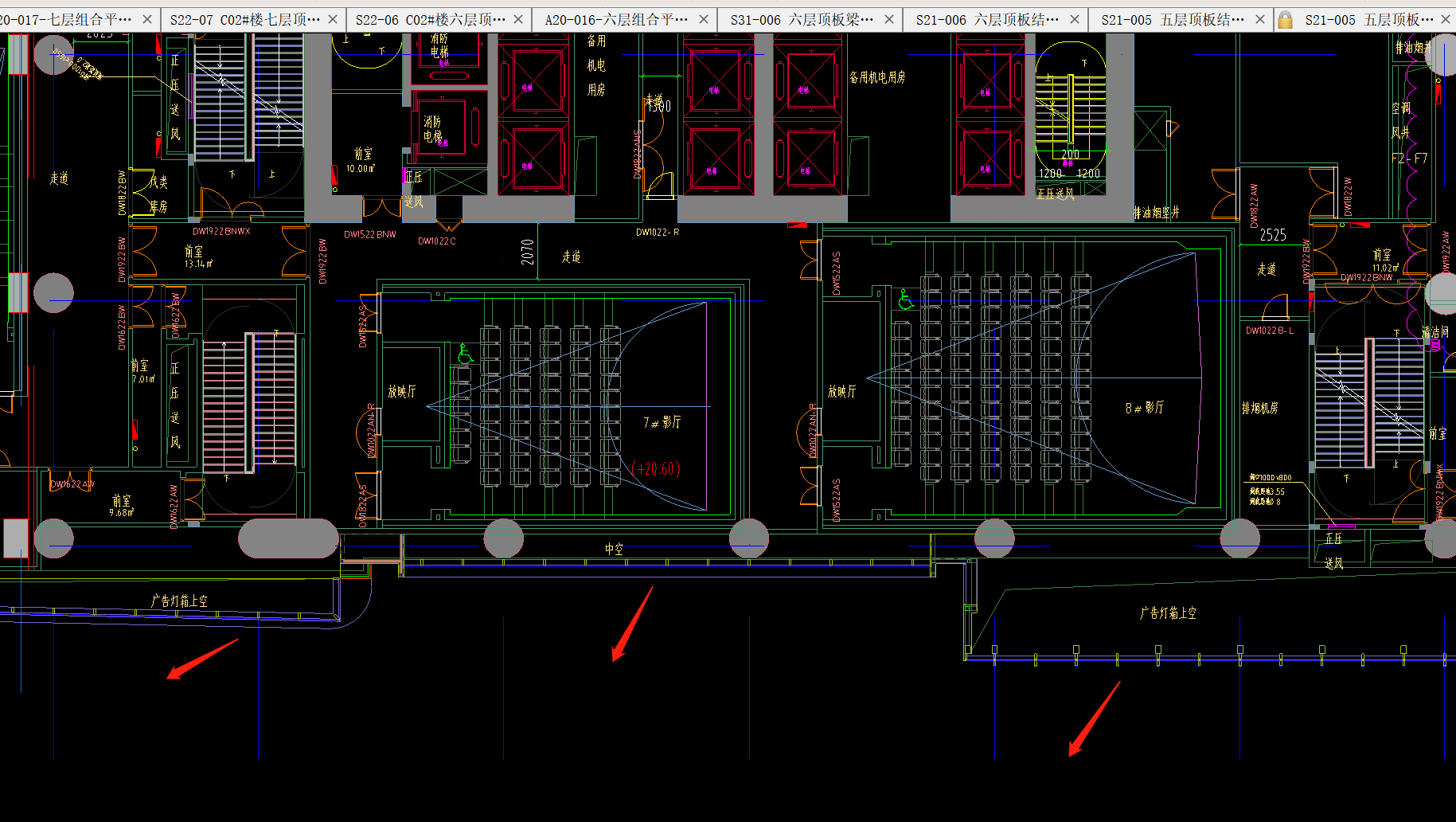Select the 前室 9.68㎡ room label
The height and width of the screenshot is (822, 1456).
(122, 506)
